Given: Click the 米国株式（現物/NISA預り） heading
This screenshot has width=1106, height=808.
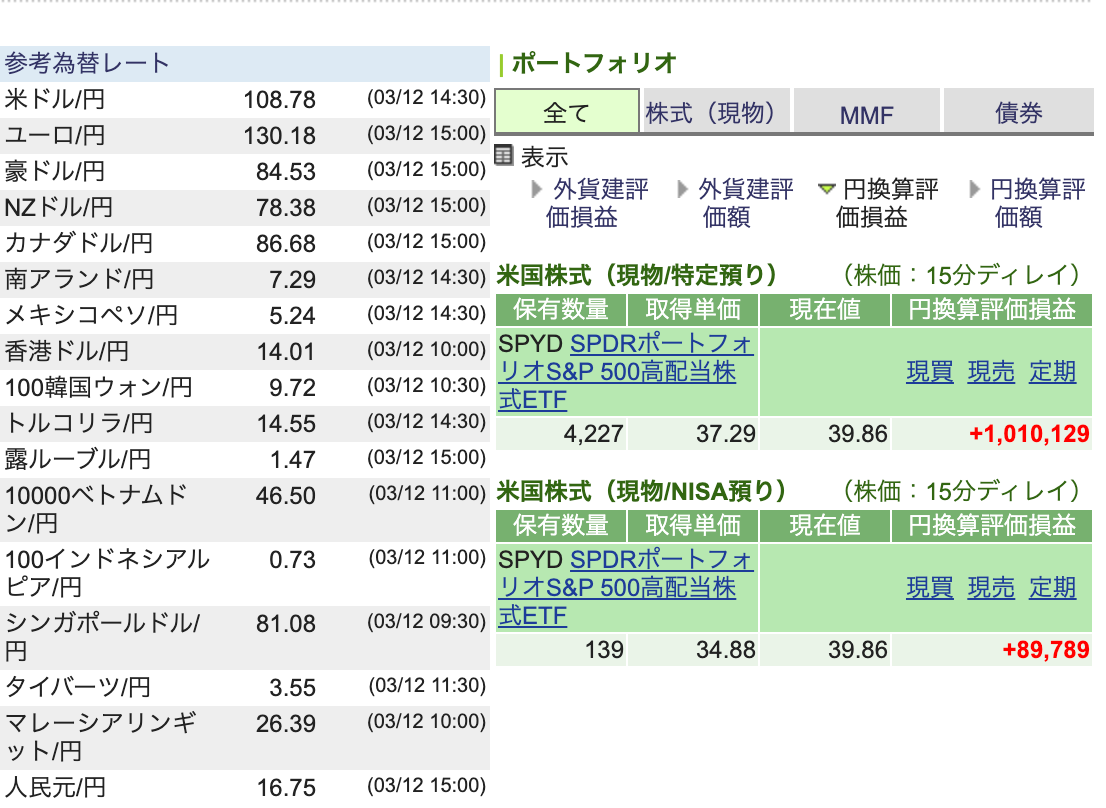Looking at the screenshot, I should [x=642, y=491].
